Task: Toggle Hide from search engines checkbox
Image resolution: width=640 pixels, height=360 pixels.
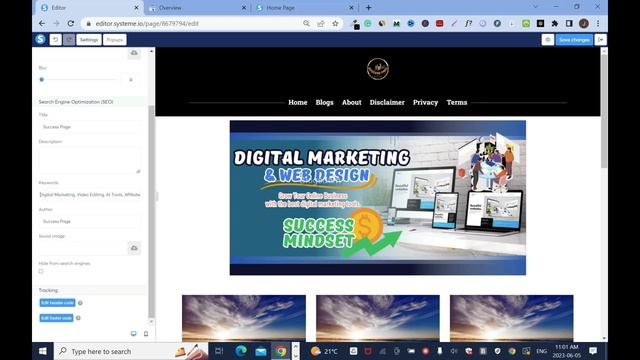Action: (41, 271)
